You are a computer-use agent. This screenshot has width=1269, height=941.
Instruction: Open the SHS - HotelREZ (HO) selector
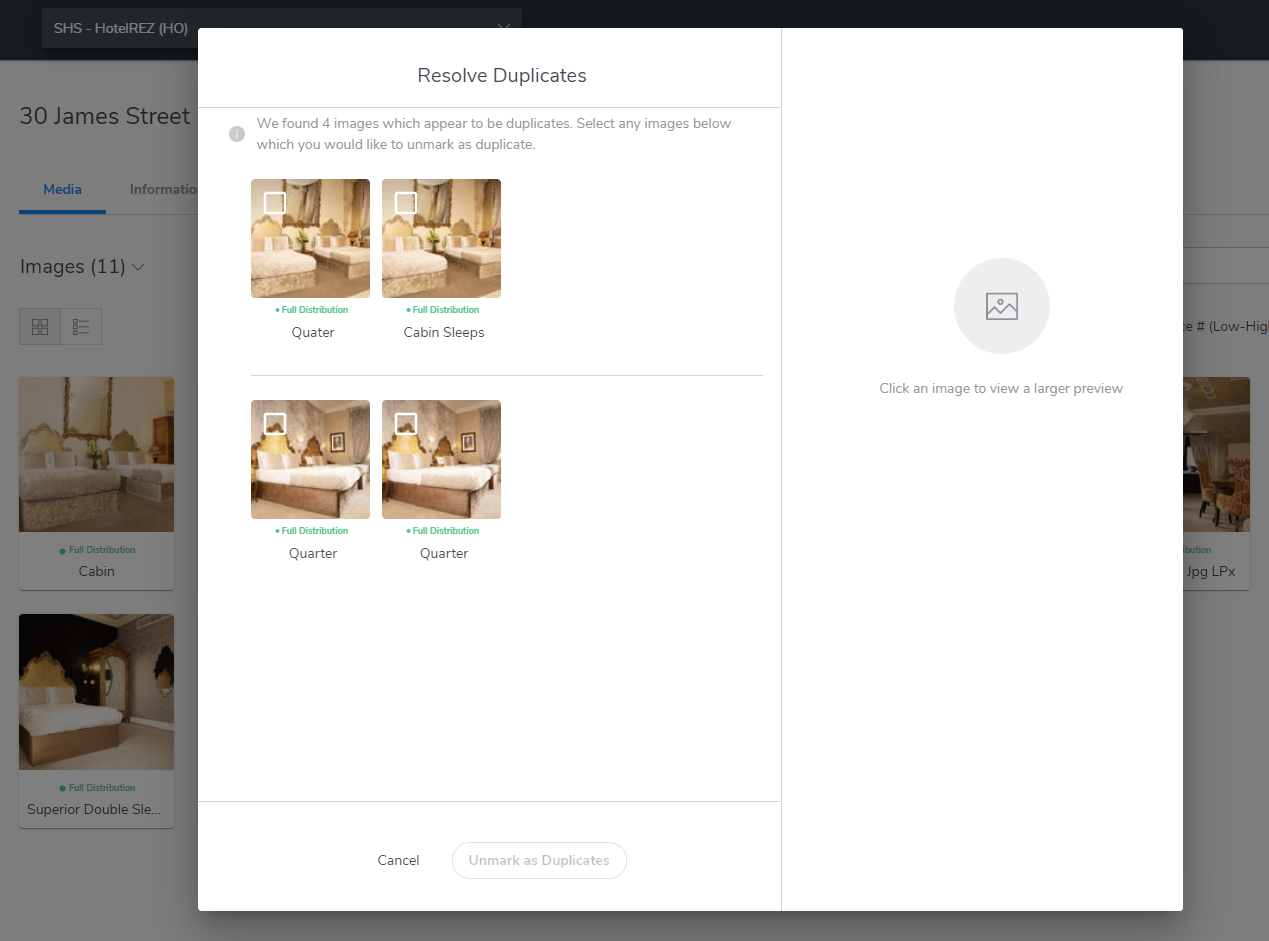pos(282,28)
